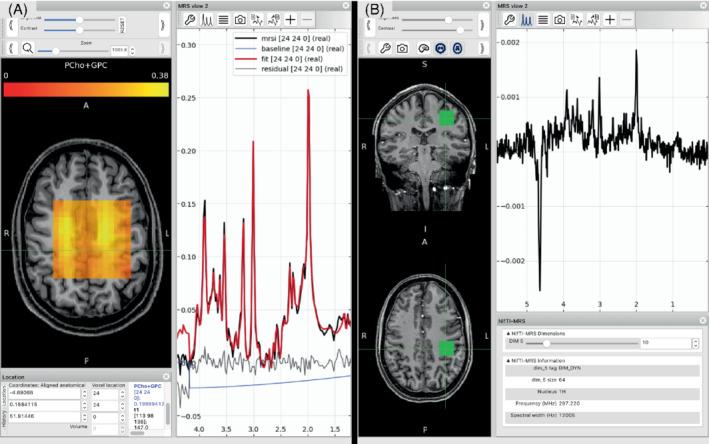
Task: Open plot list icon in panel B MRS toolbar
Action: [x=543, y=20]
